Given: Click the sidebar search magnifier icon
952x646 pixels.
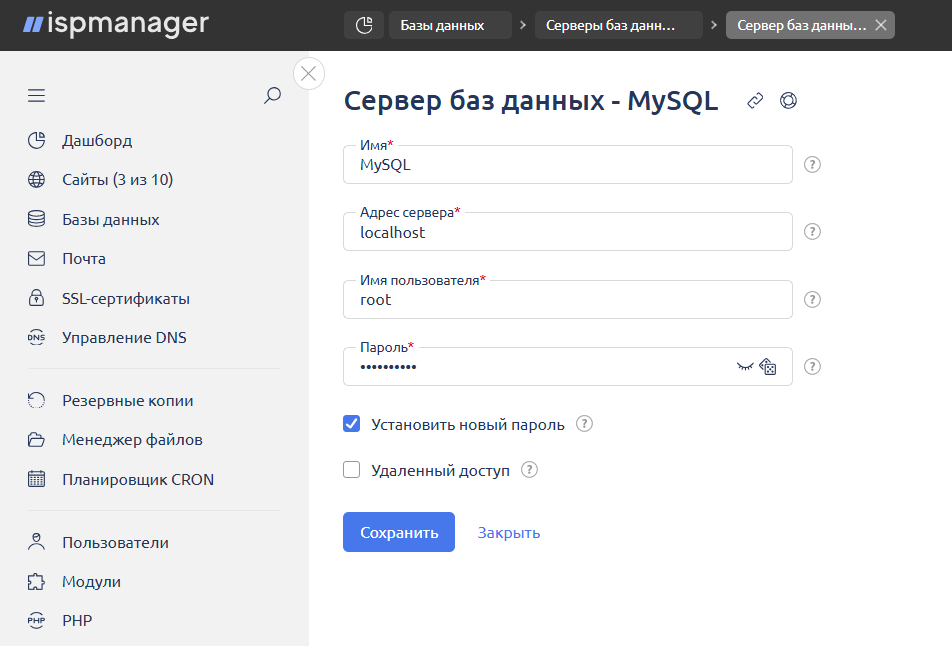Looking at the screenshot, I should point(272,96).
